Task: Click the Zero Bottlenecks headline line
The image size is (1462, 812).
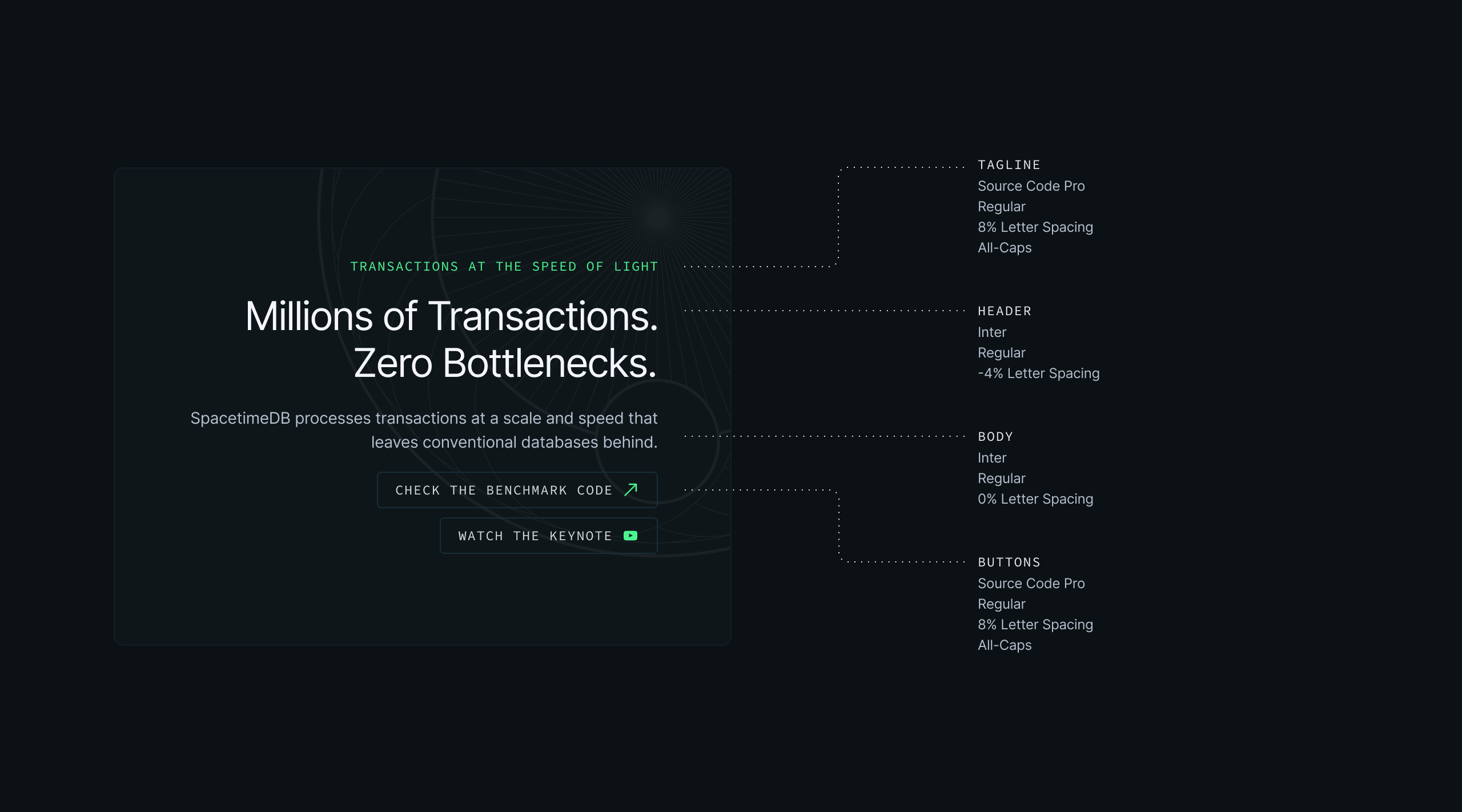Action: 505,363
